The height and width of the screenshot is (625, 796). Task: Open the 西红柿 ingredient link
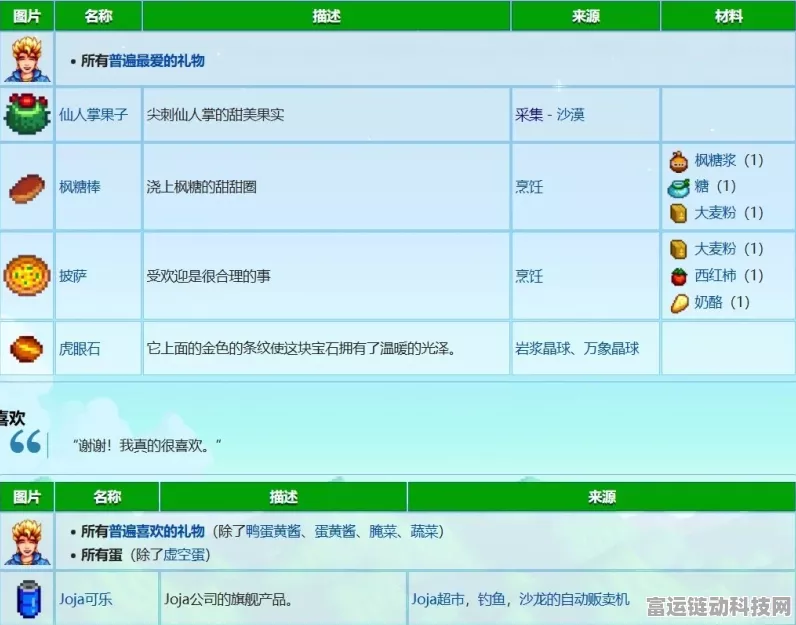[x=715, y=276]
